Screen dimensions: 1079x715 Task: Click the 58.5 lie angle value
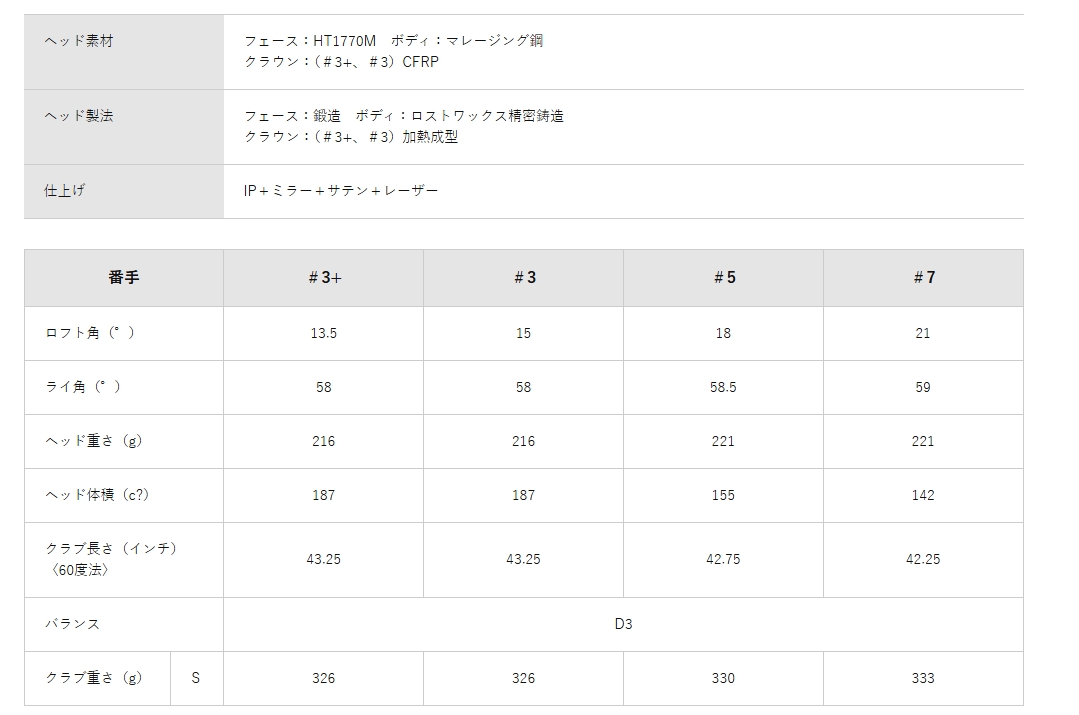pyautogui.click(x=723, y=387)
